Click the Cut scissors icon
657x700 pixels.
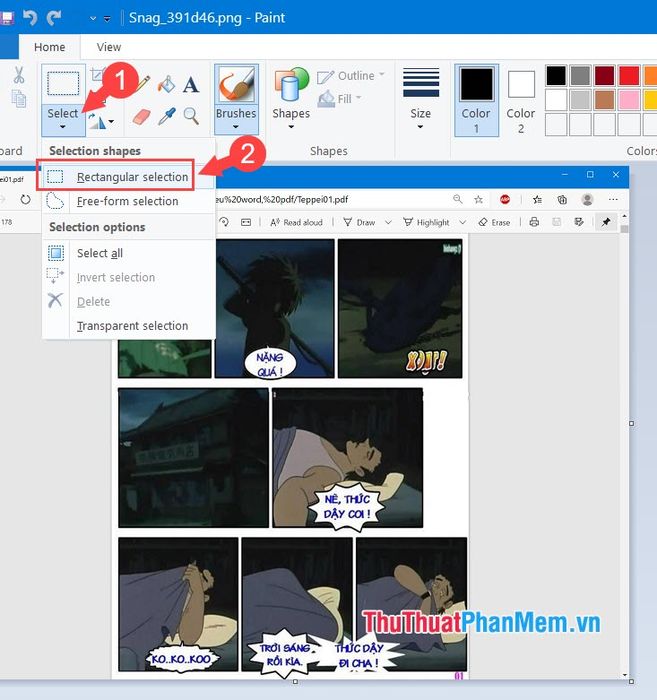click(x=19, y=75)
